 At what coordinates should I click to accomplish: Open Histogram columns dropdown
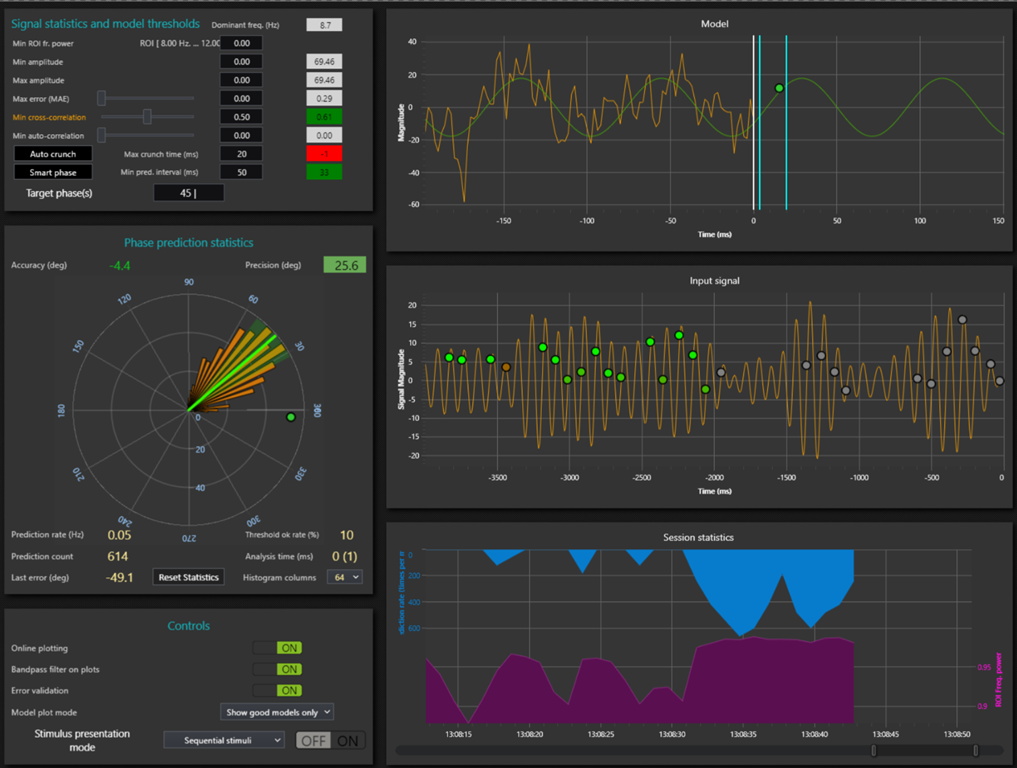coord(344,577)
